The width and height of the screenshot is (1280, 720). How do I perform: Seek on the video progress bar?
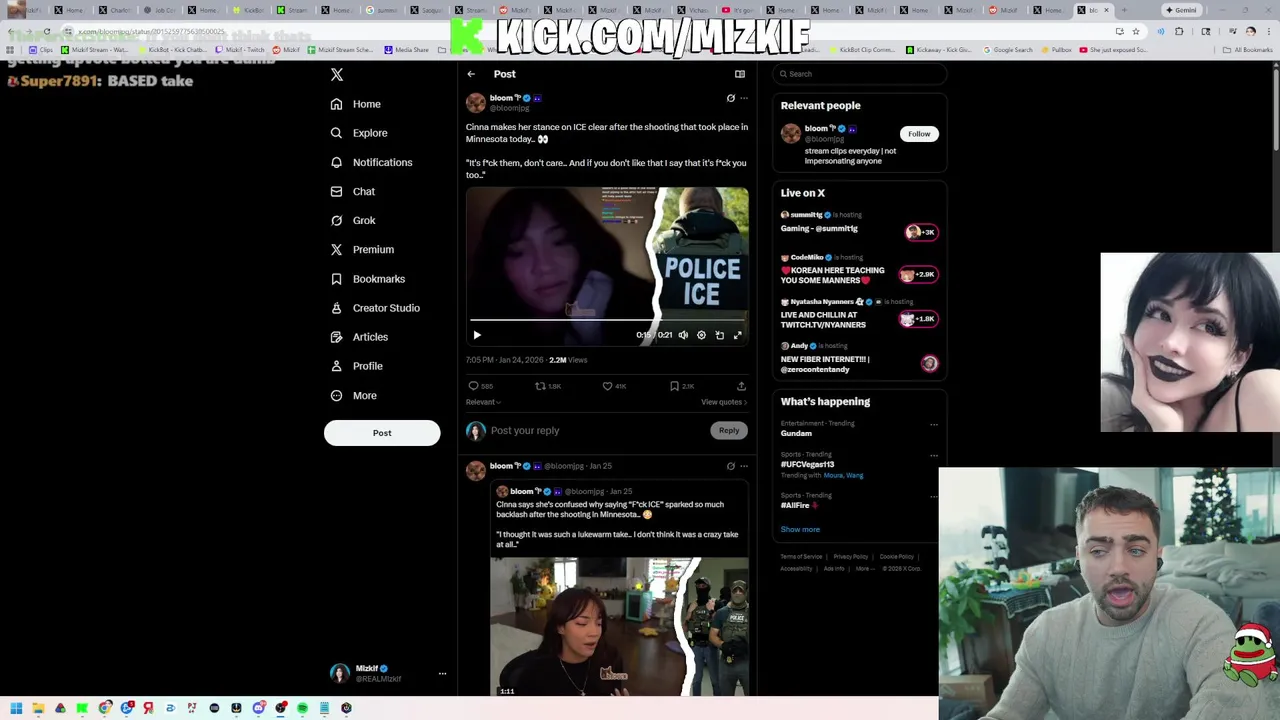tap(607, 322)
